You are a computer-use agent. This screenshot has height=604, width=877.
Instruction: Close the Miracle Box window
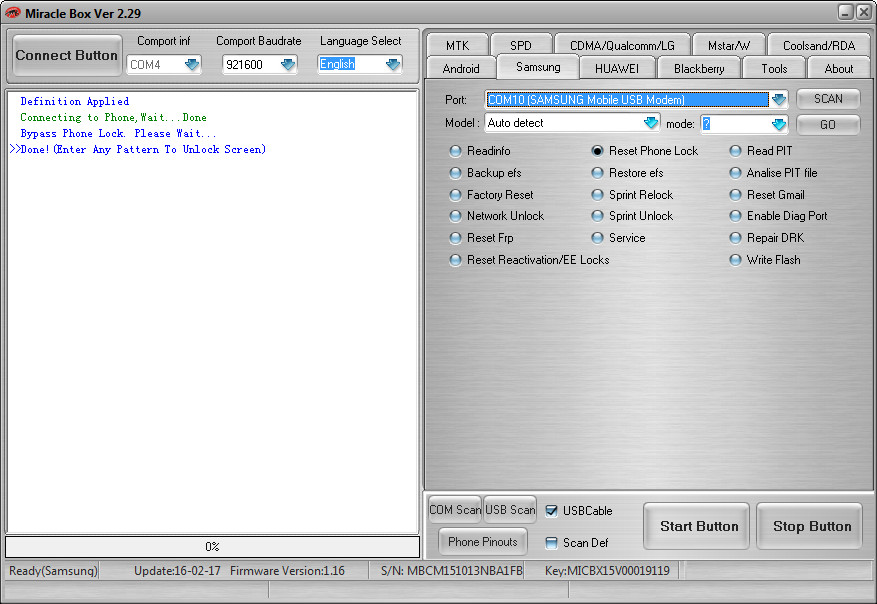tap(864, 12)
